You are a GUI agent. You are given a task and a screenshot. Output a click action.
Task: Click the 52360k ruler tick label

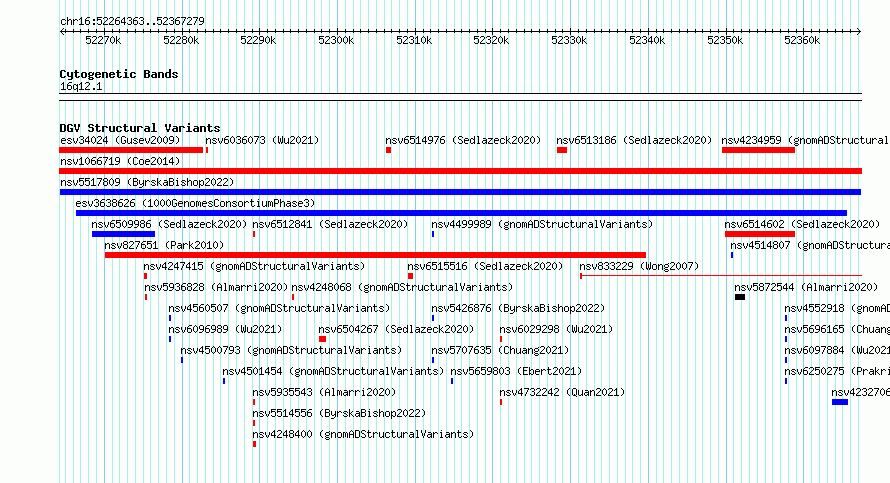pyautogui.click(x=802, y=40)
